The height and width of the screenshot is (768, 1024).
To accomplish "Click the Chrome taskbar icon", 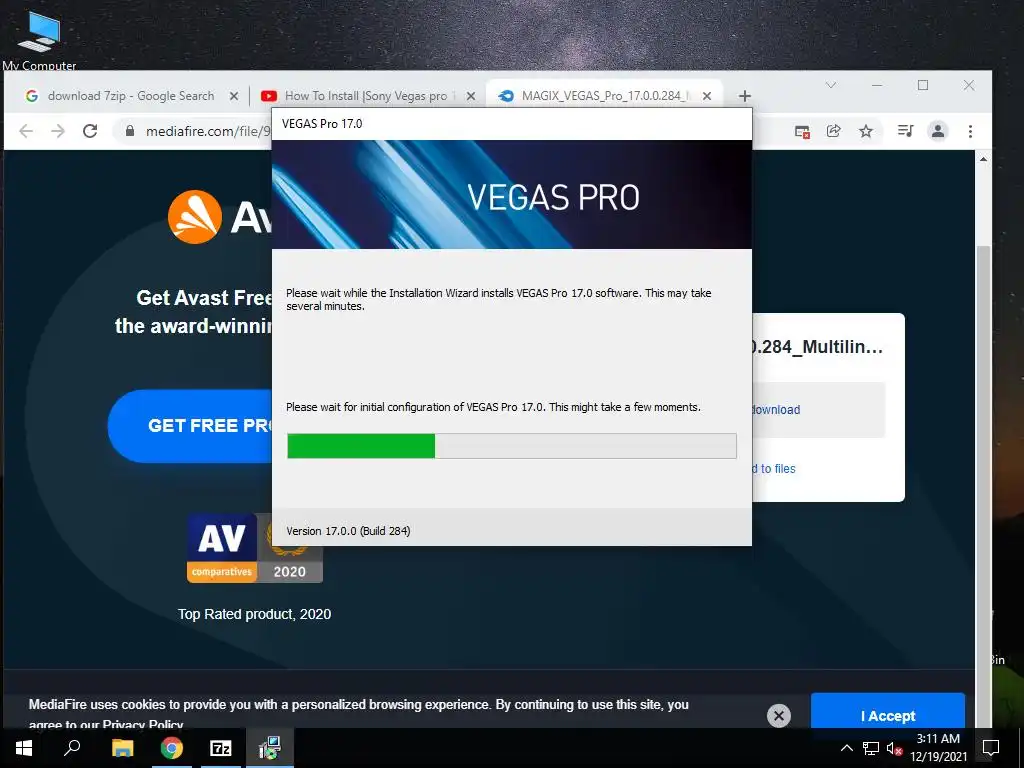I will pos(172,748).
